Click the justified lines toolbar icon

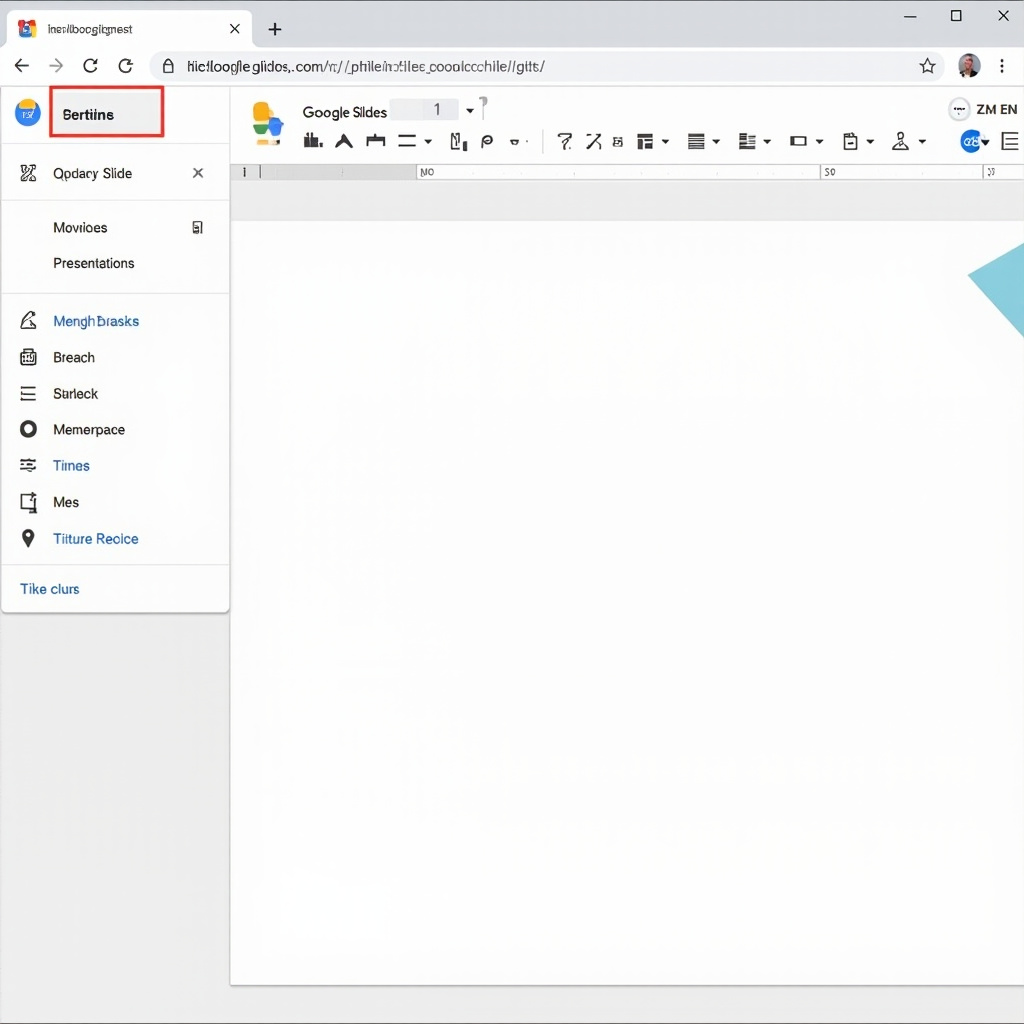point(696,141)
